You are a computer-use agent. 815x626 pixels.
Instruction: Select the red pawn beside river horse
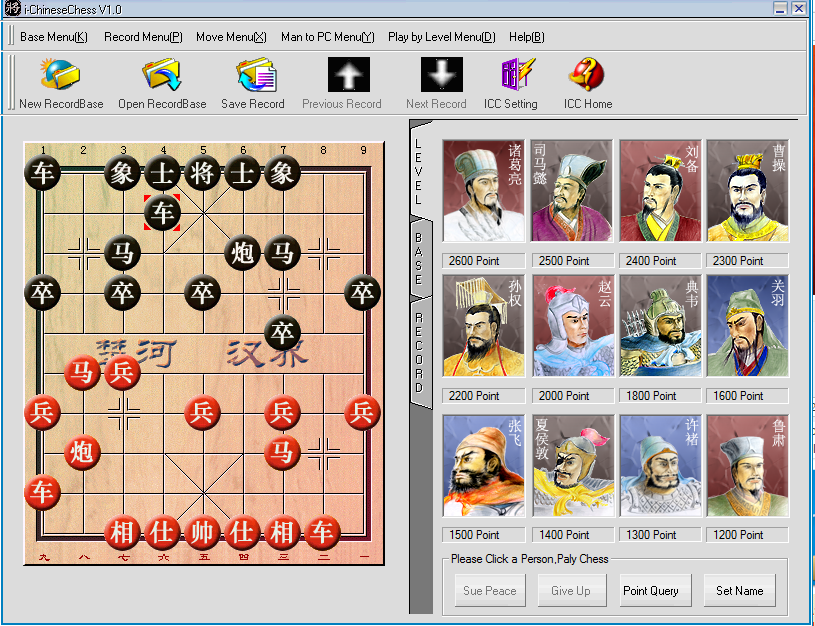[122, 372]
